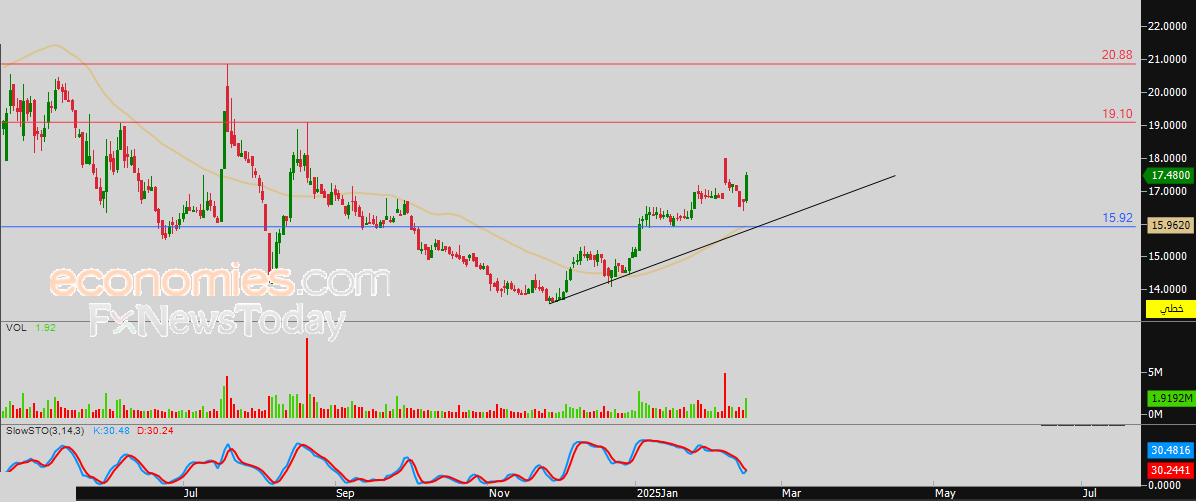The image size is (1196, 502).
Task: Click the D:30.24 stochastic reading
Action: click(x=153, y=430)
